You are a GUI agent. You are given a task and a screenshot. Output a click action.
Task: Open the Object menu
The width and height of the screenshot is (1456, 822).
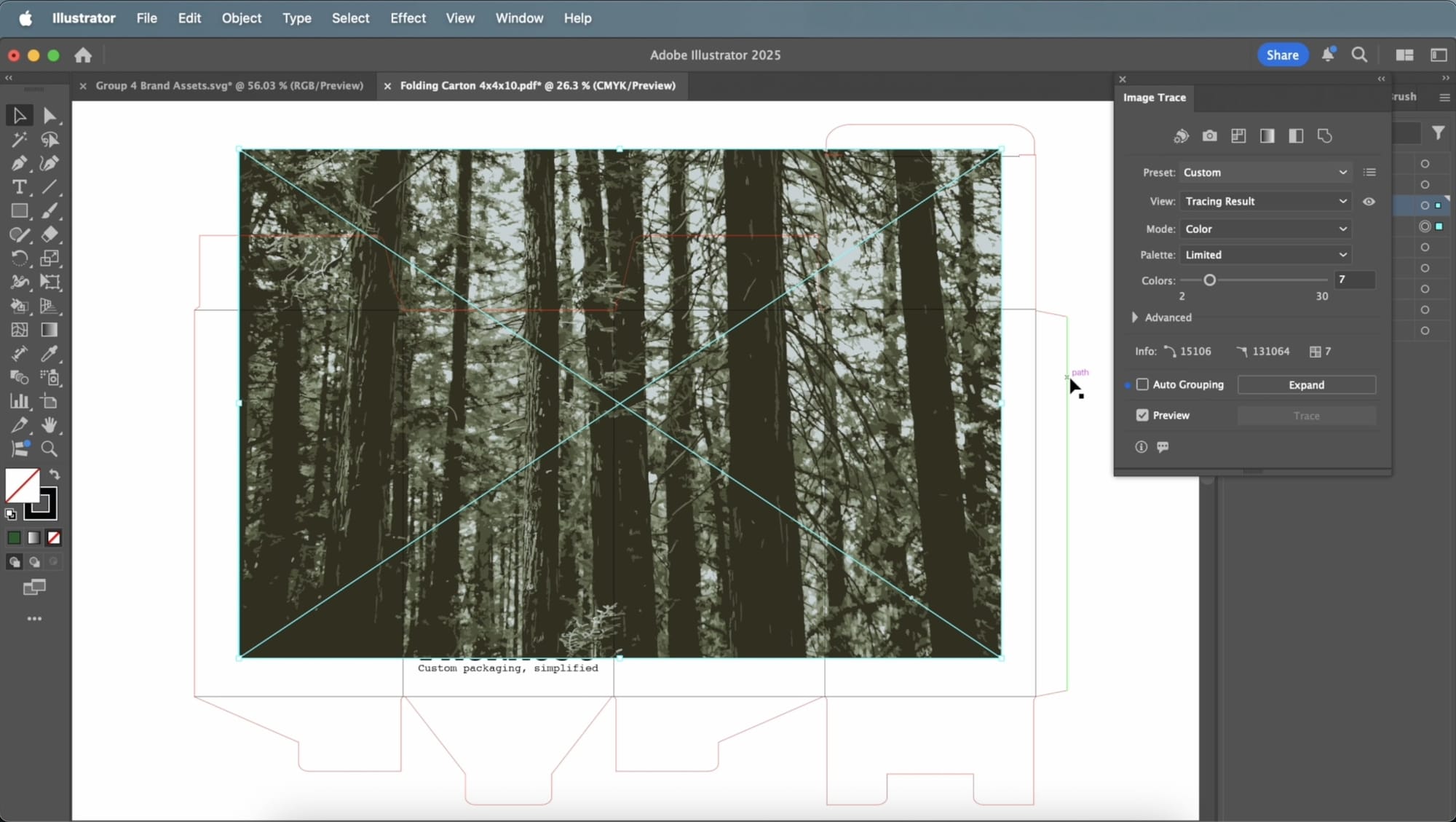[x=241, y=18]
